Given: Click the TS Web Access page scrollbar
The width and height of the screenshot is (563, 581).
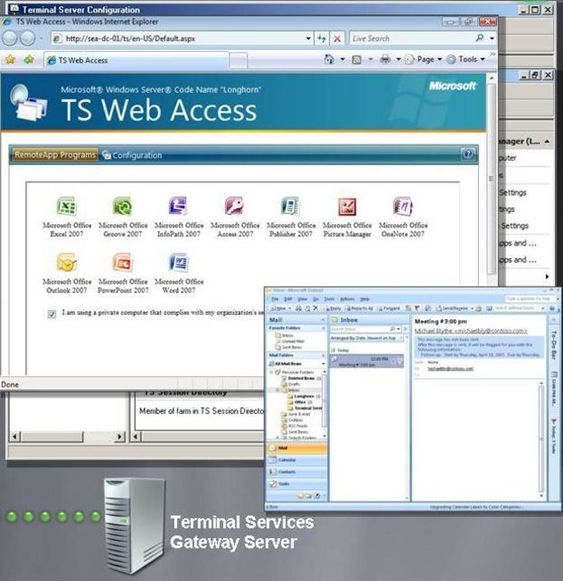Looking at the screenshot, I should tap(491, 178).
